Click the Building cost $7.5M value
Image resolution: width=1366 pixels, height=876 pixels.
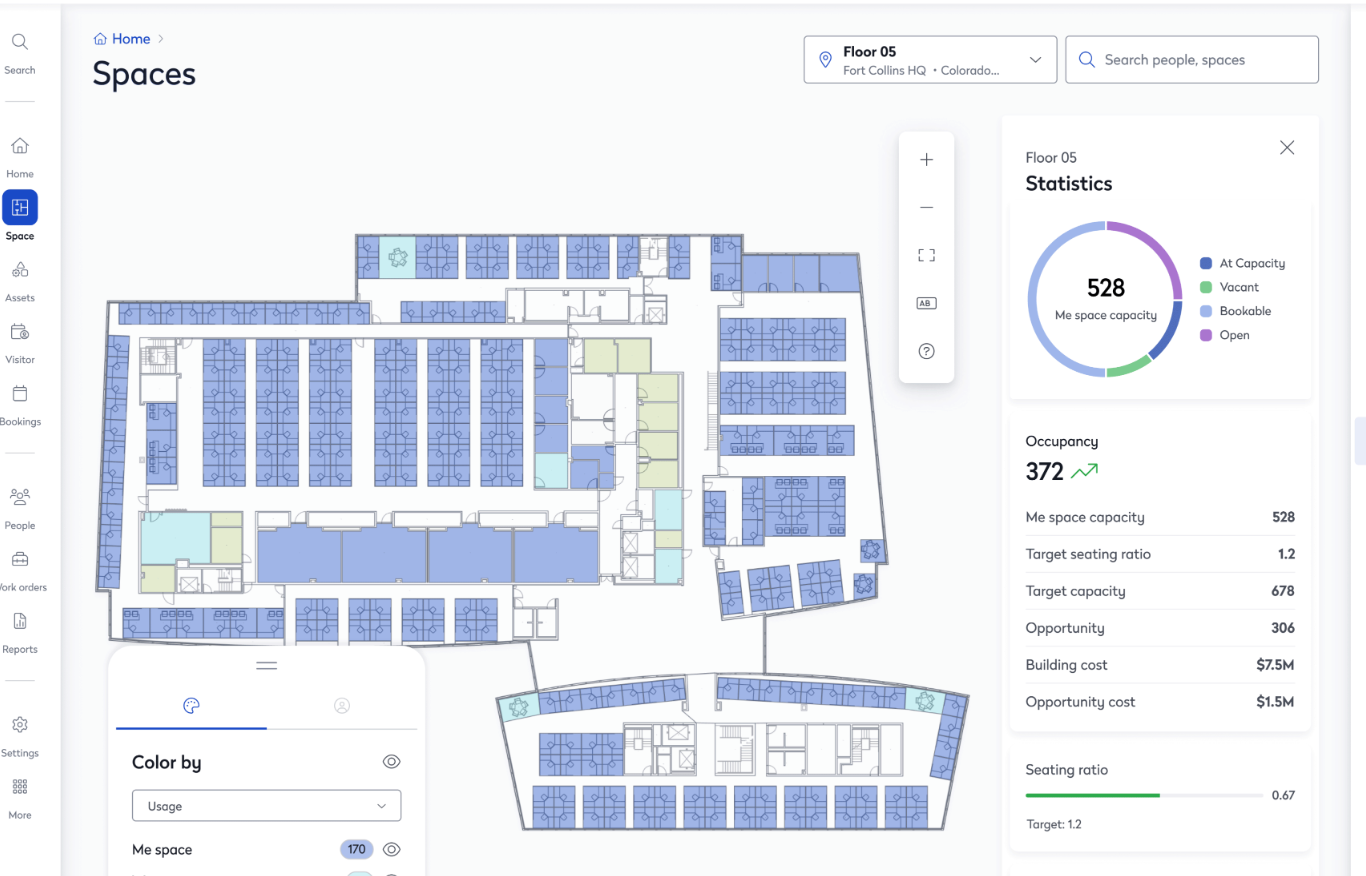[1275, 665]
